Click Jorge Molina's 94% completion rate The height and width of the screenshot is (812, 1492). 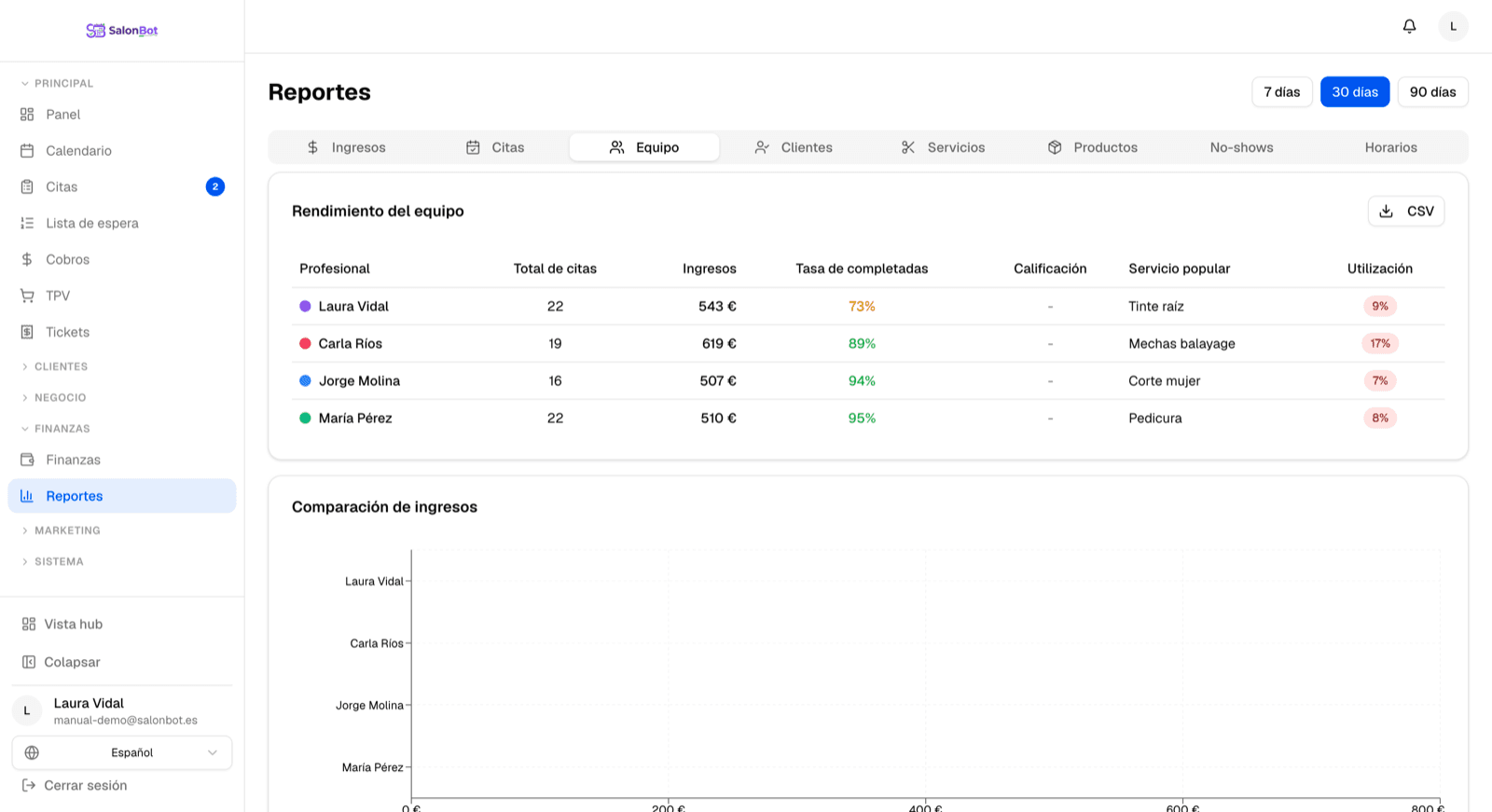point(862,381)
